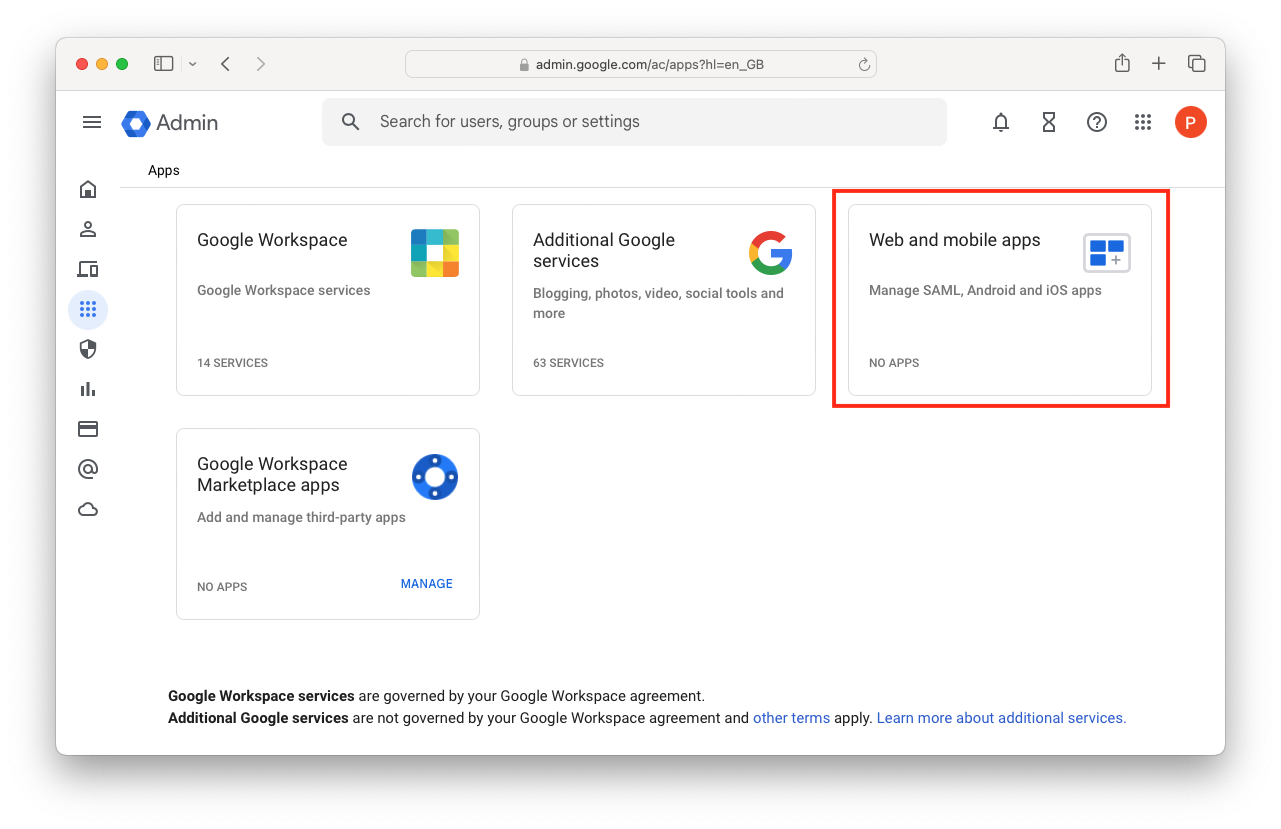Click the Apps breadcrumb

pos(164,171)
